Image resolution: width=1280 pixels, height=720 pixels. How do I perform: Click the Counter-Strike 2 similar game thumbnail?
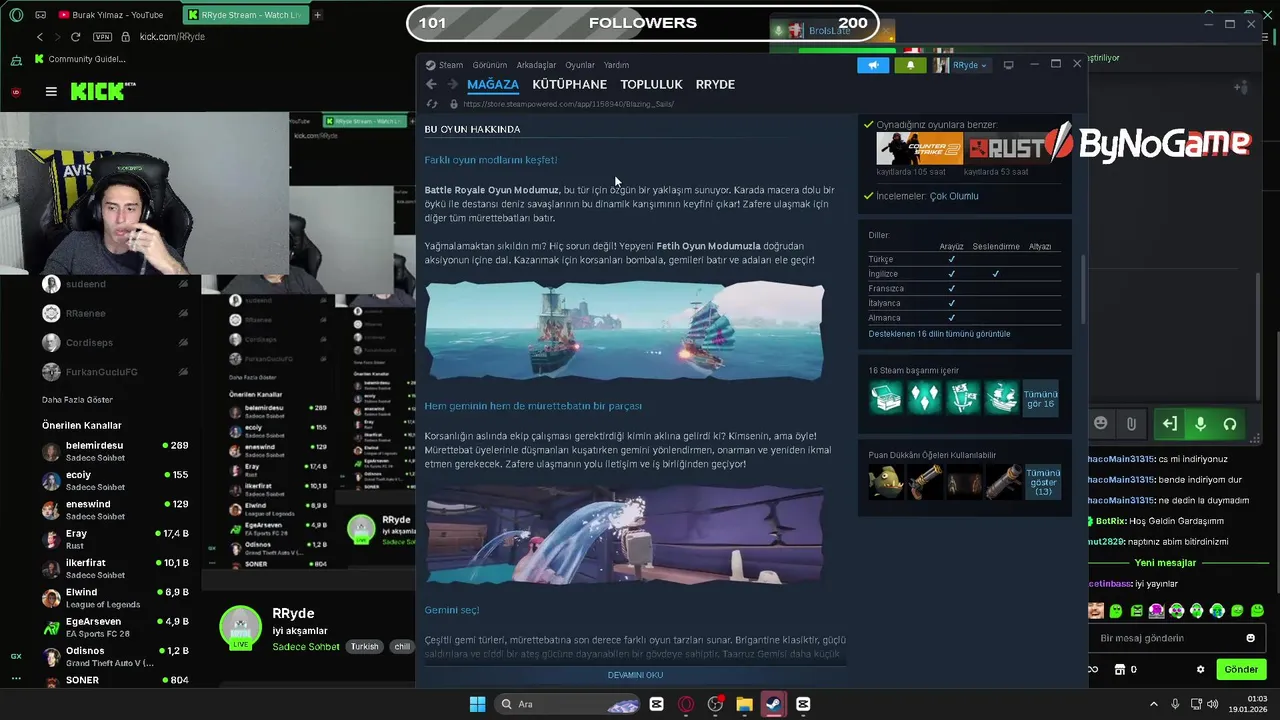919,149
